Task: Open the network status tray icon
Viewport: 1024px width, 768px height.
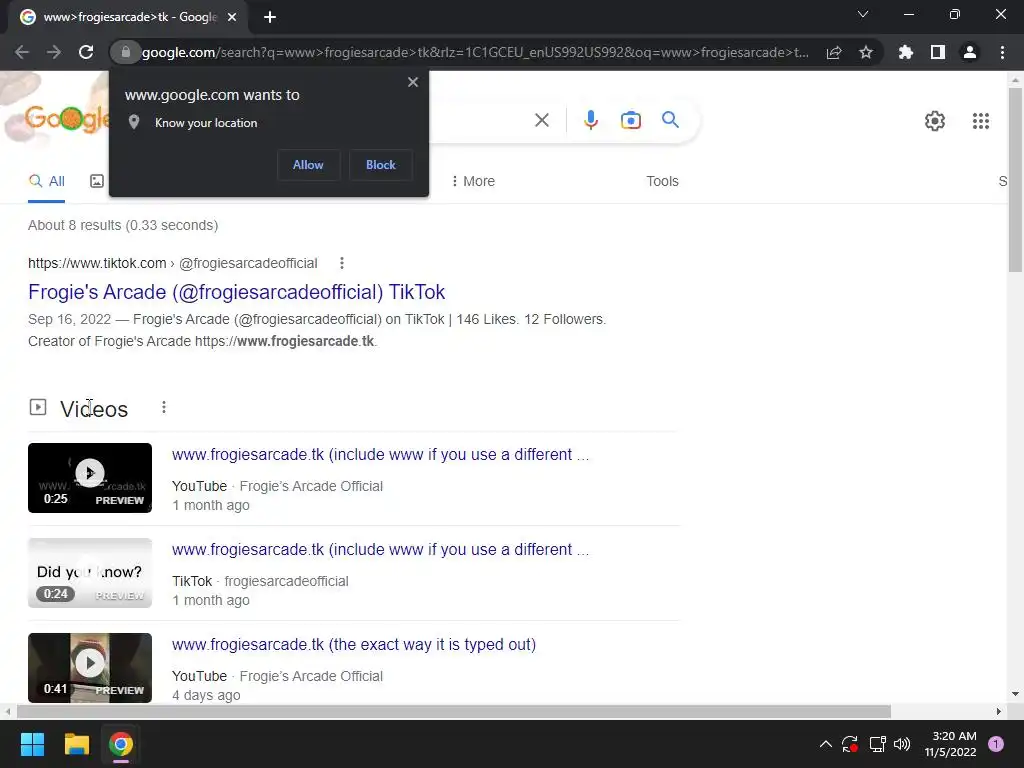Action: [877, 744]
